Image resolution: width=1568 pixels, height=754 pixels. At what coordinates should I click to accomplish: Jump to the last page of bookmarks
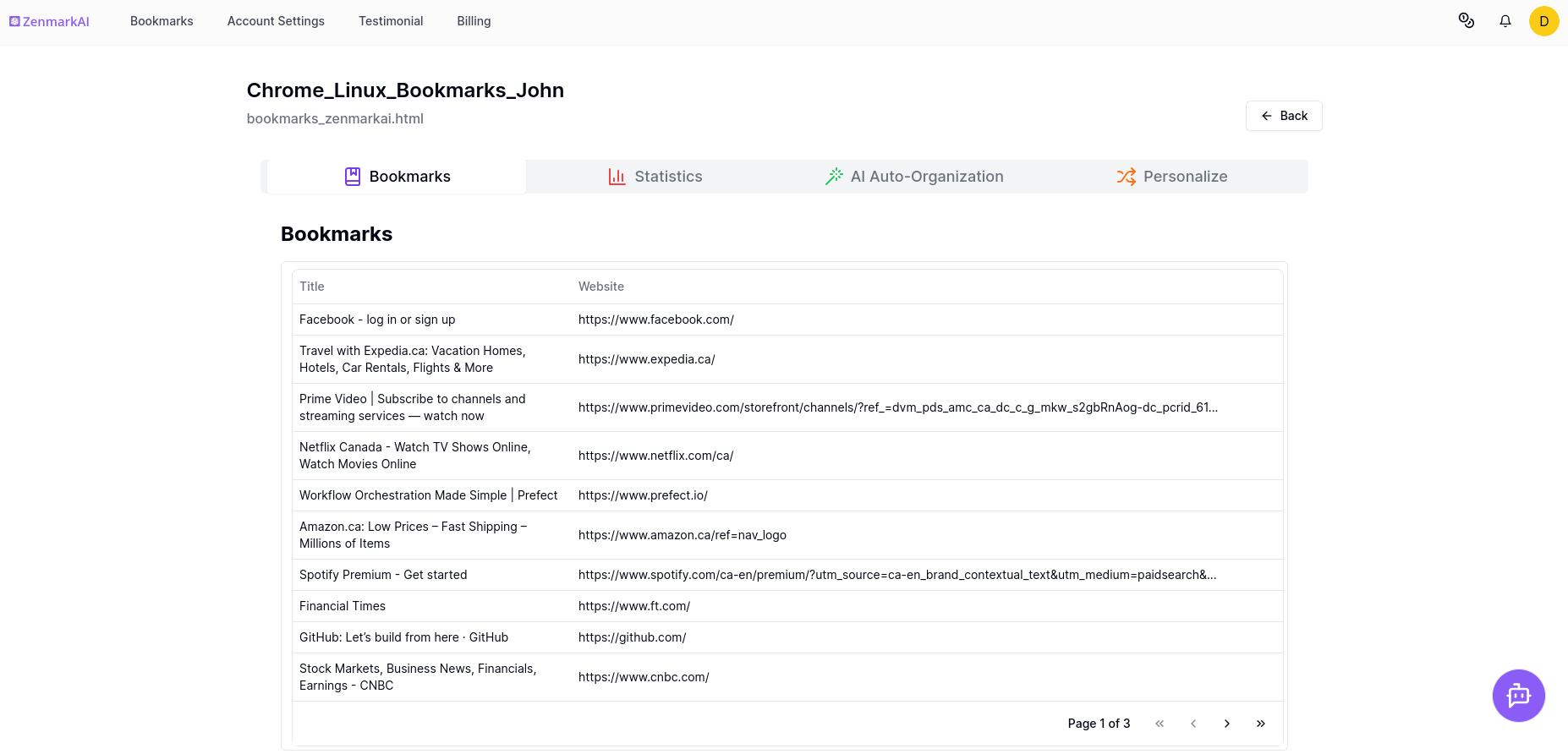click(x=1261, y=724)
